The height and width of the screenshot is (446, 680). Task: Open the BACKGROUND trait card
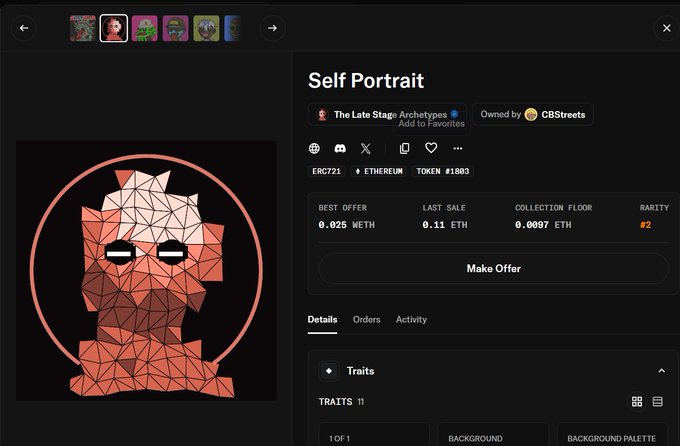pyautogui.click(x=493, y=435)
